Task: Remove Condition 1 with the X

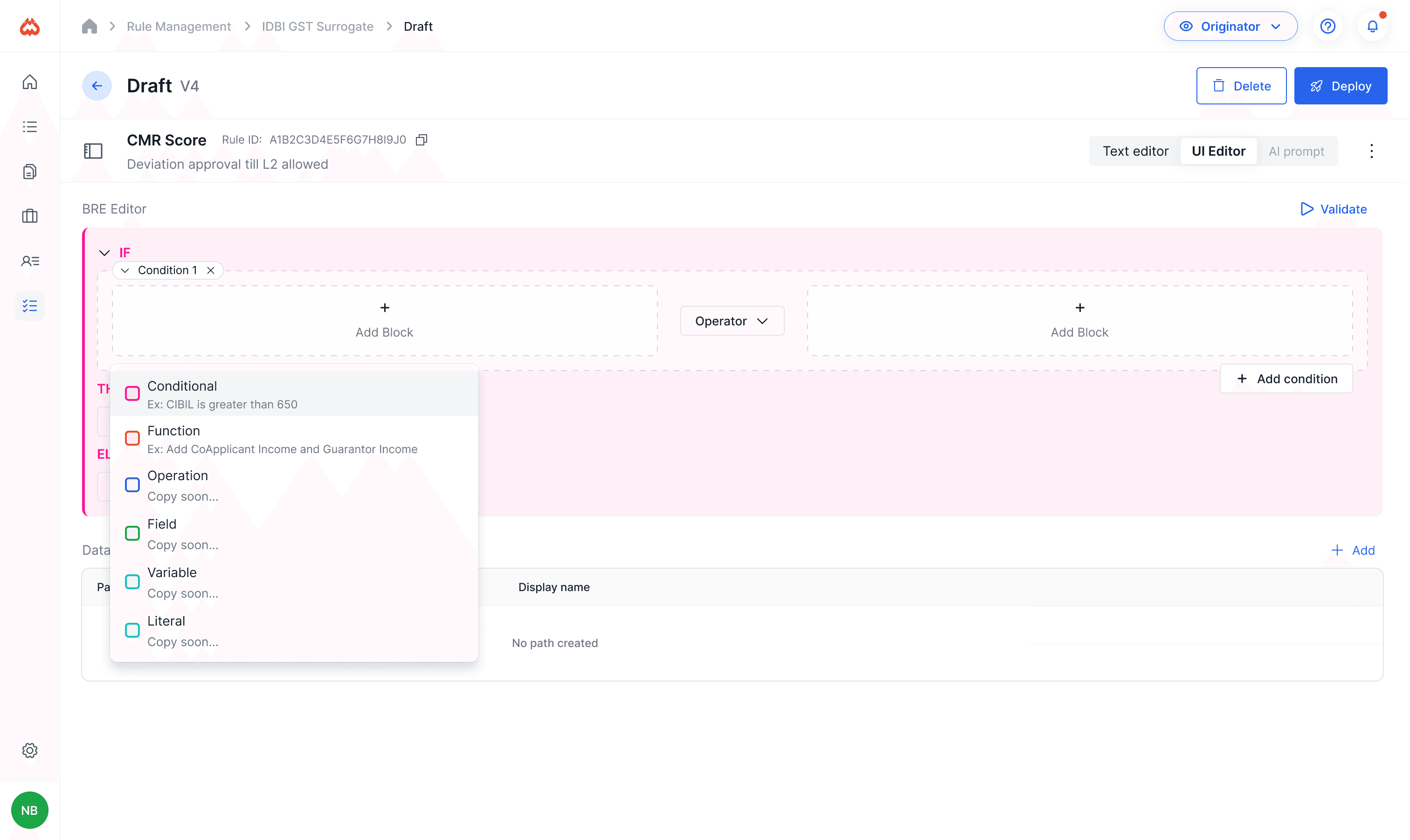Action: coord(211,270)
